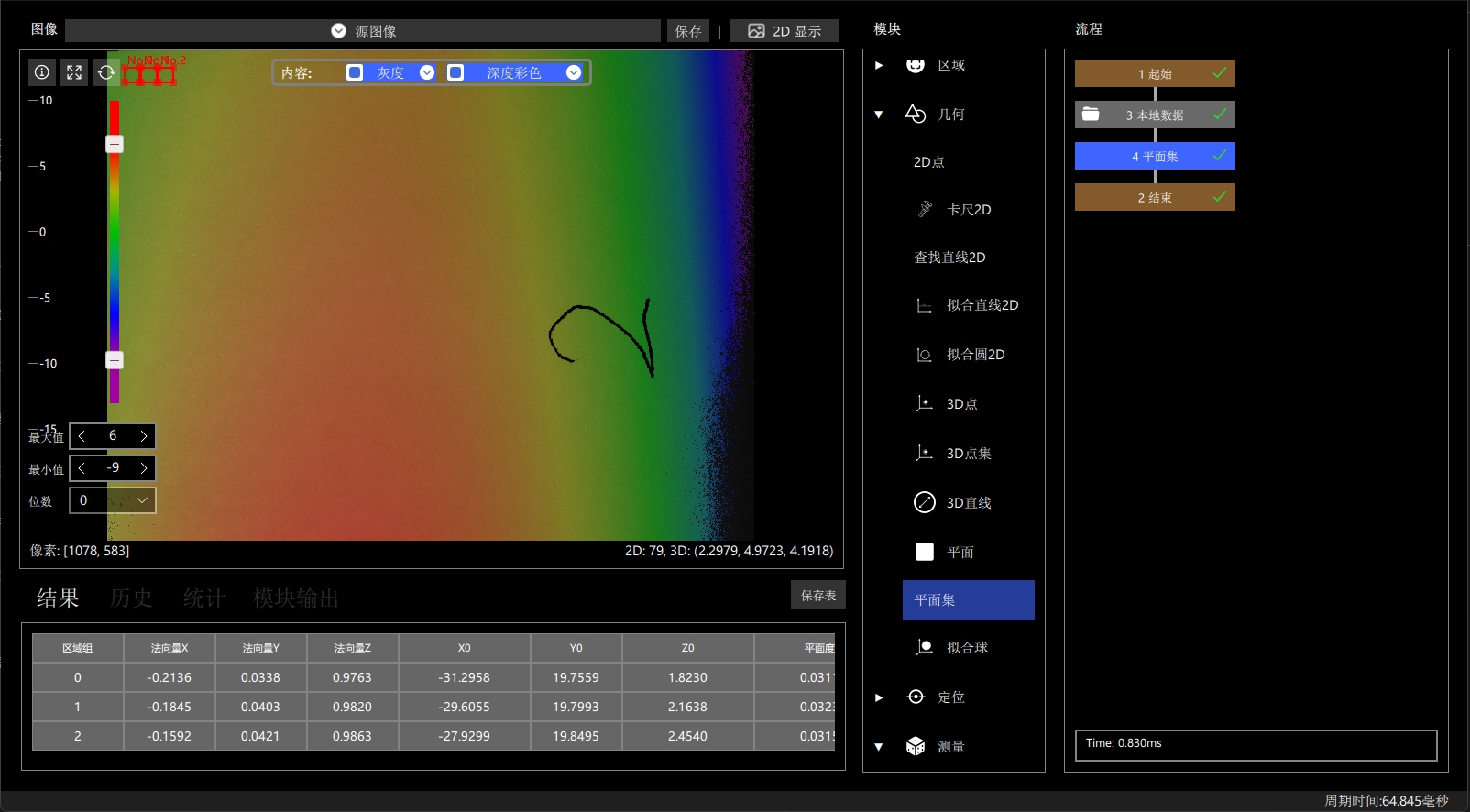Toggle the grayscale (灰度) checkbox
Viewport: 1470px width, 812px height.
355,72
